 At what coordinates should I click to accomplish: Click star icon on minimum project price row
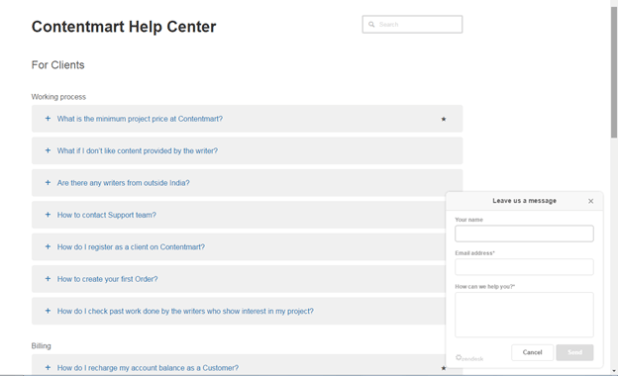point(443,119)
